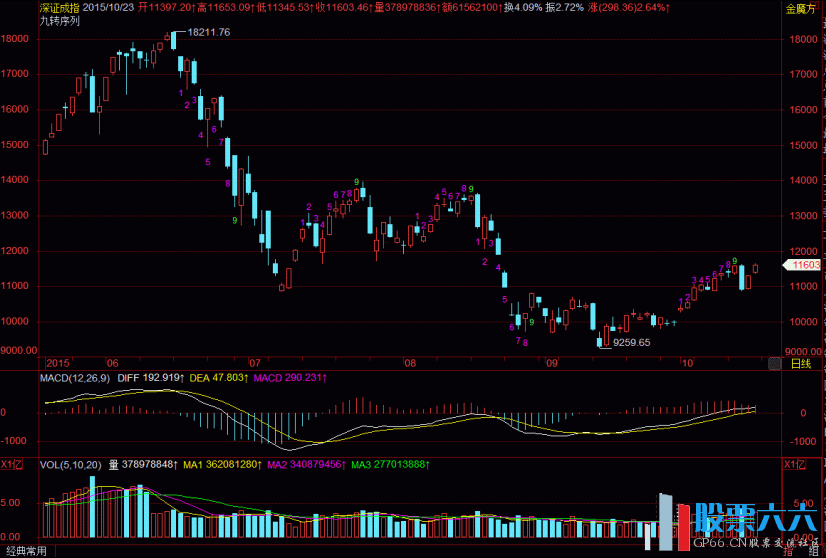Click the 2015 year label on time axis
Screen dimensions: 826x558
59,362
